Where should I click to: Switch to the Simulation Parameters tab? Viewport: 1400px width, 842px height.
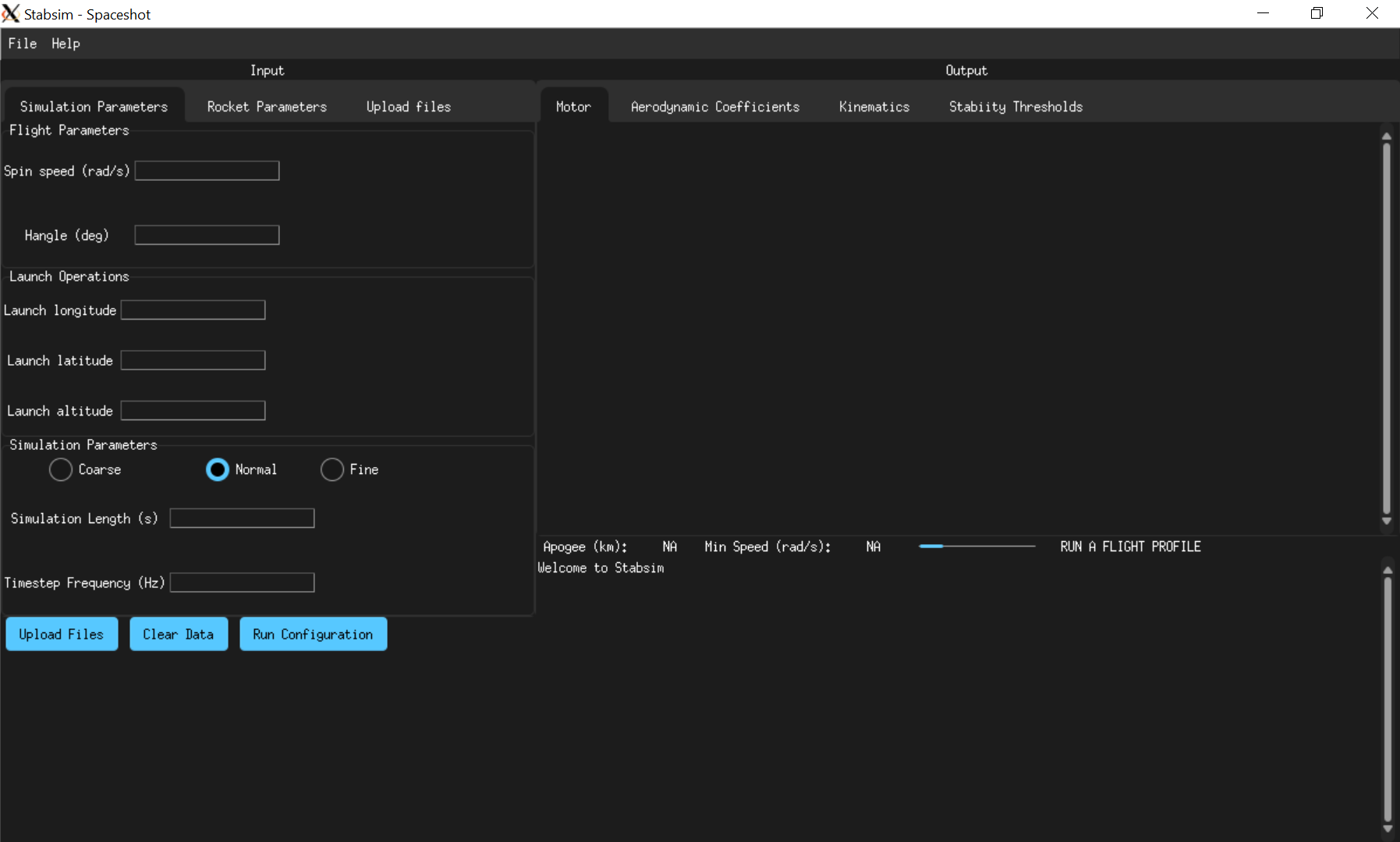pyautogui.click(x=94, y=107)
